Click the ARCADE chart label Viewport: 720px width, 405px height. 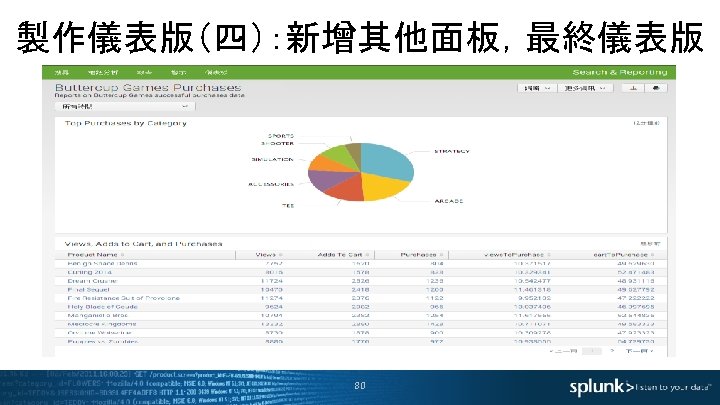449,201
